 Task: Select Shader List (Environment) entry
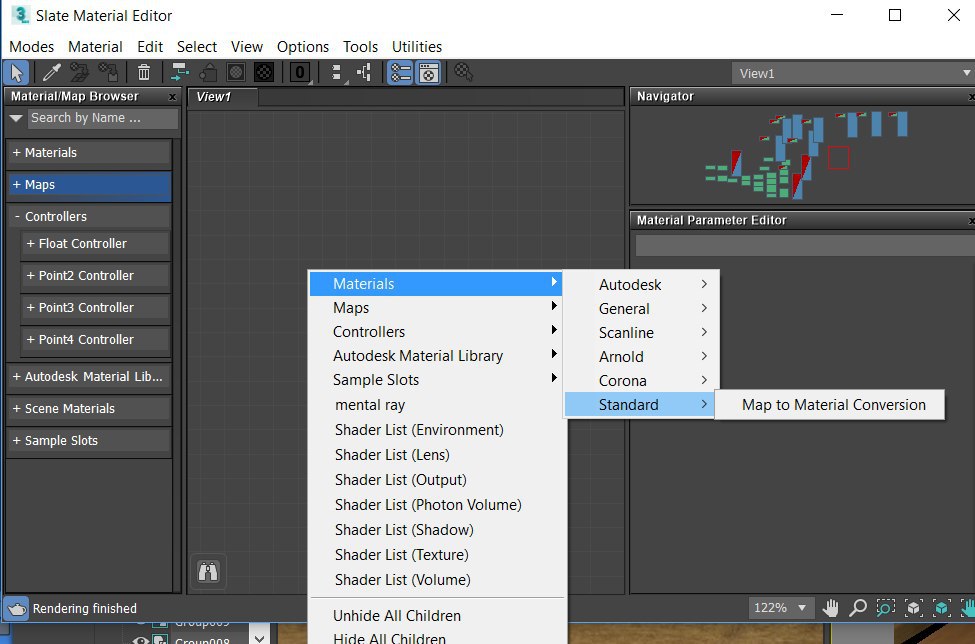click(x=437, y=430)
